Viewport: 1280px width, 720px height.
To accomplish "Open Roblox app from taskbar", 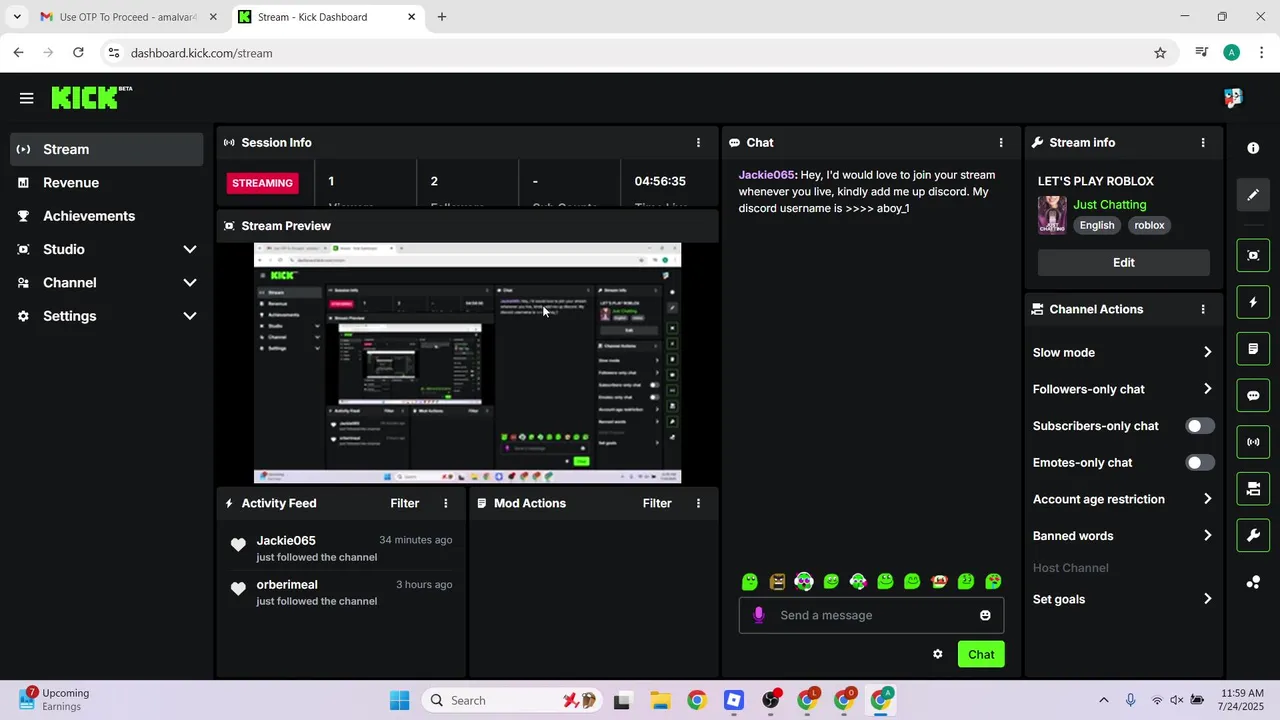I will [x=734, y=700].
